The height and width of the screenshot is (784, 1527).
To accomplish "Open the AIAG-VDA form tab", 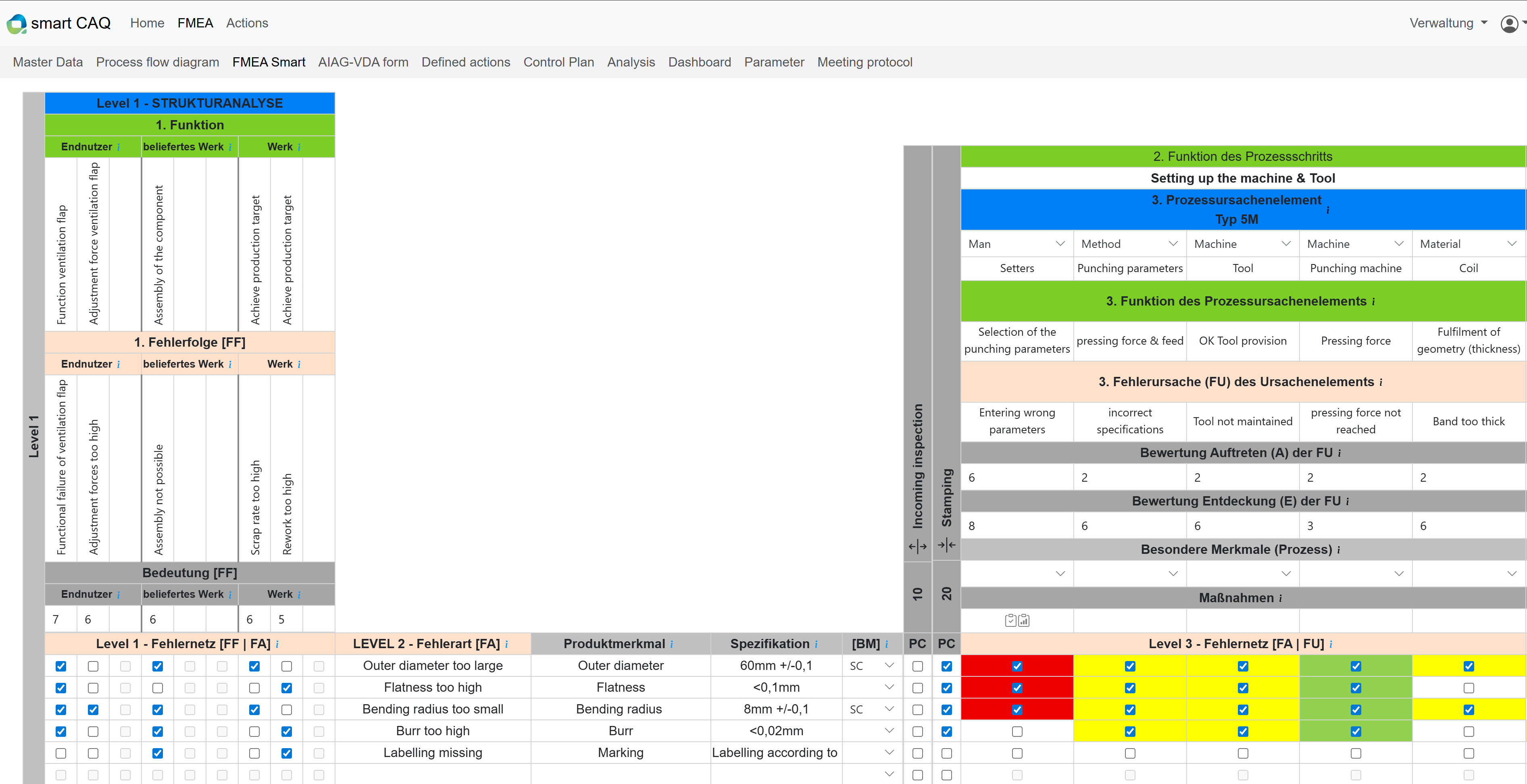I will click(363, 62).
